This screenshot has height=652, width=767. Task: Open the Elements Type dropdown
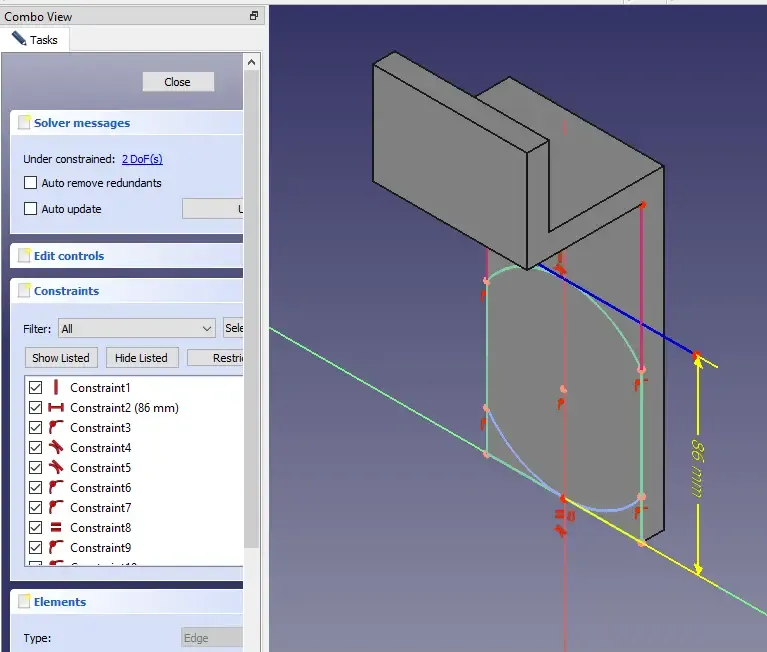pyautogui.click(x=212, y=638)
